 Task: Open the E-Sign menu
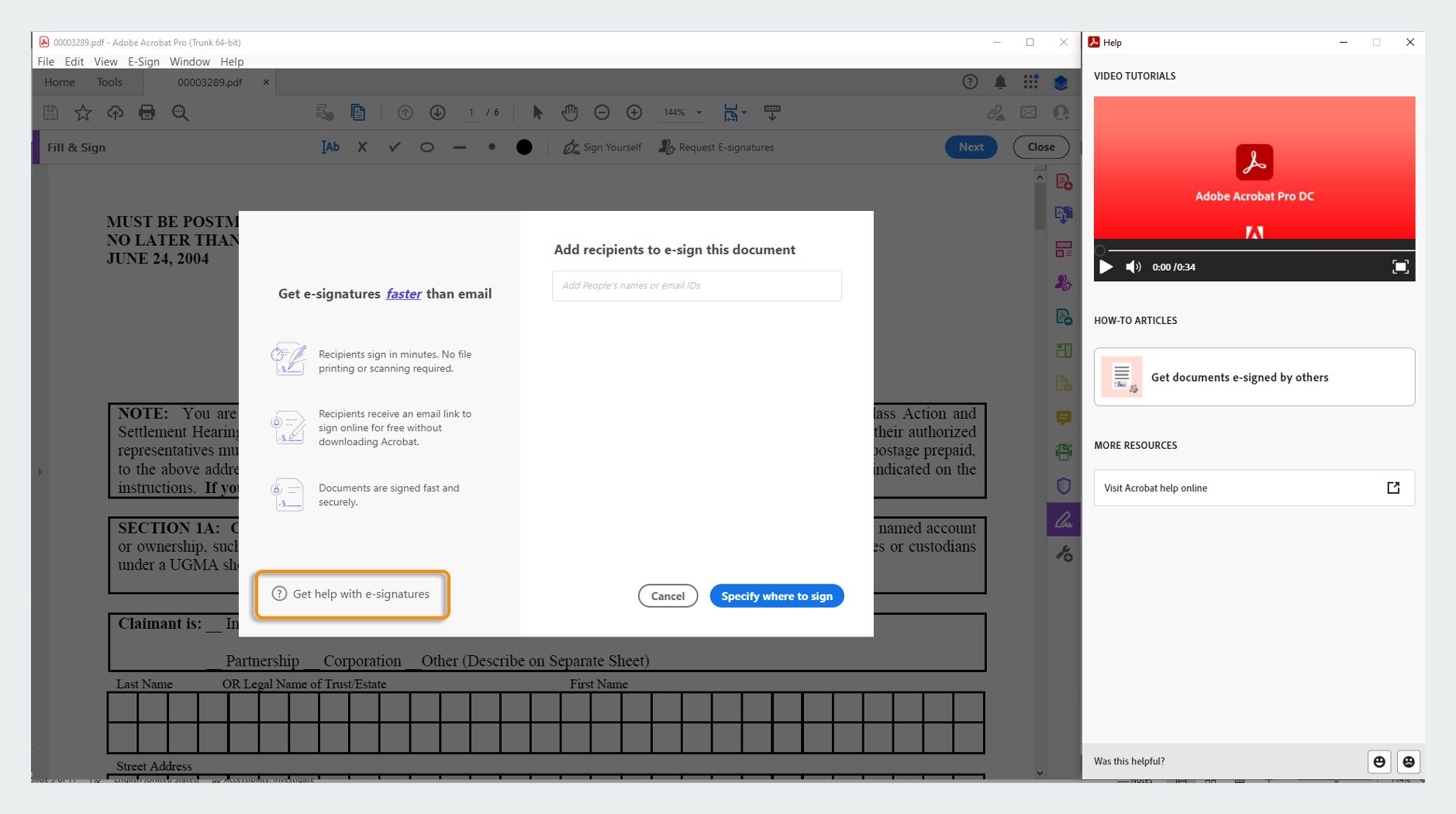click(143, 61)
